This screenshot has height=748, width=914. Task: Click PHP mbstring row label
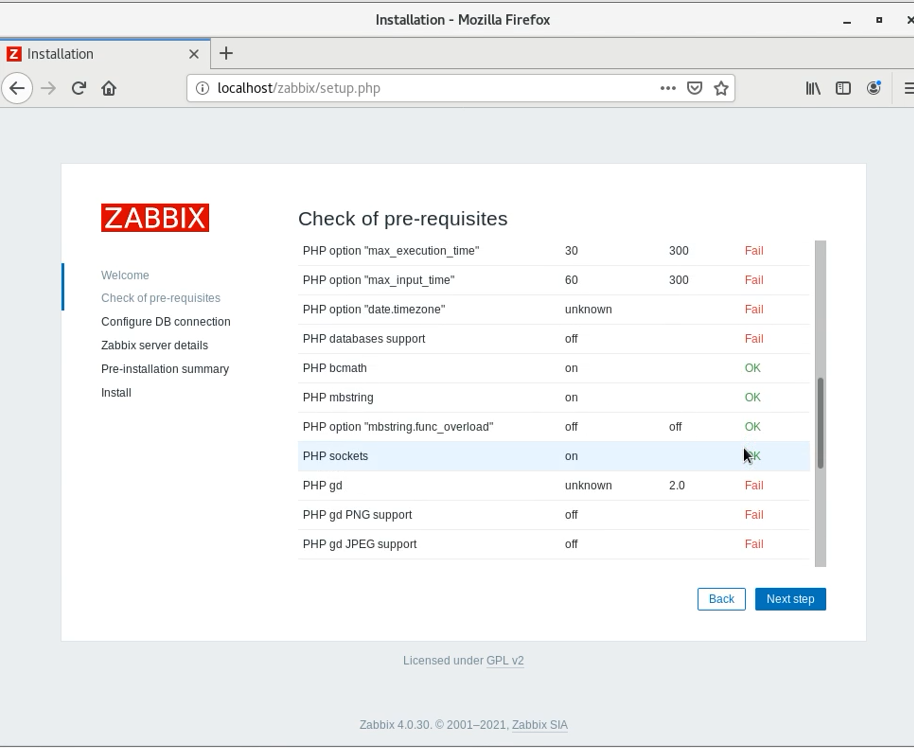pos(338,398)
